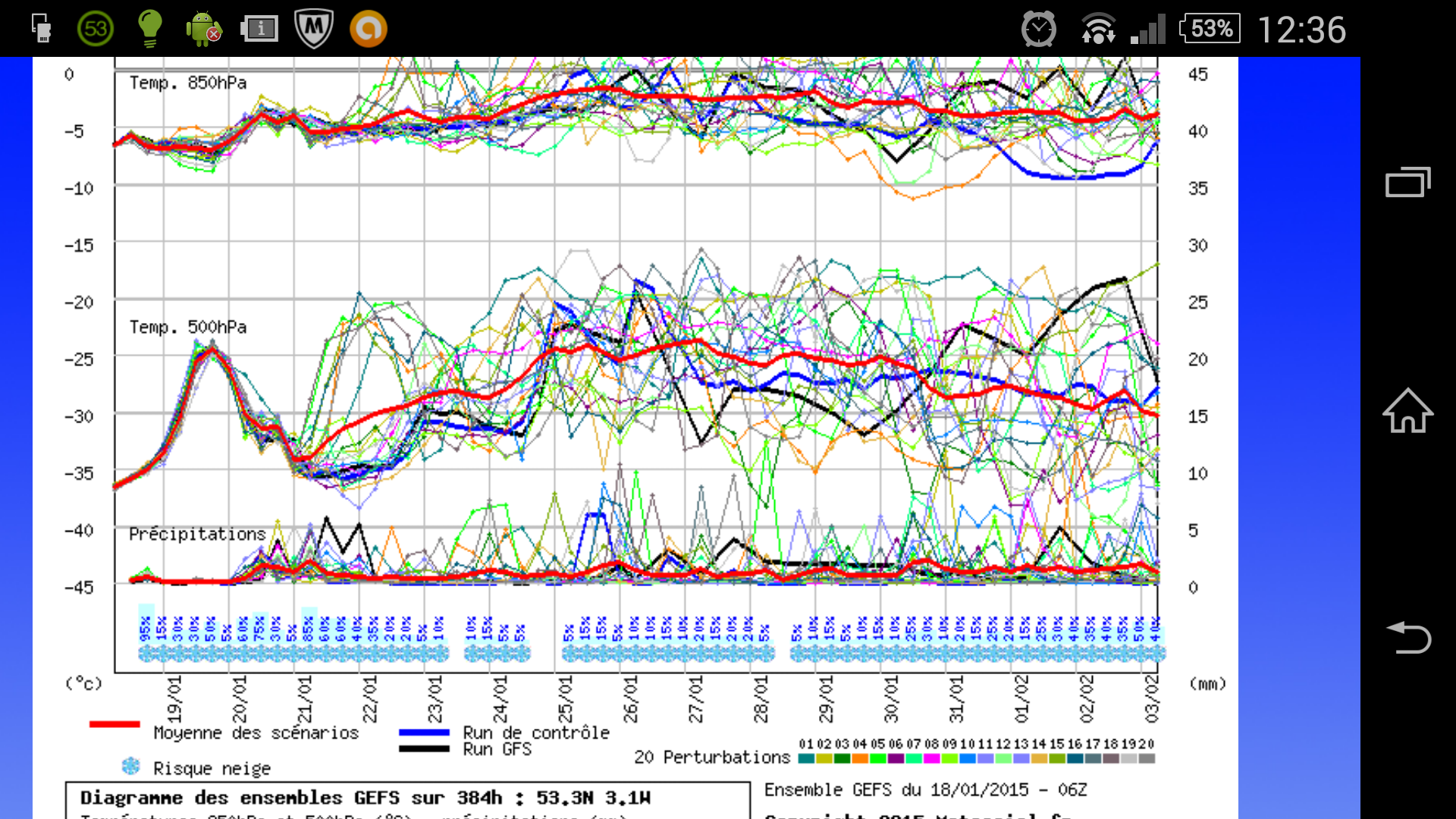
Task: Click the light gray perturbation 19 swatch
Action: click(1129, 758)
